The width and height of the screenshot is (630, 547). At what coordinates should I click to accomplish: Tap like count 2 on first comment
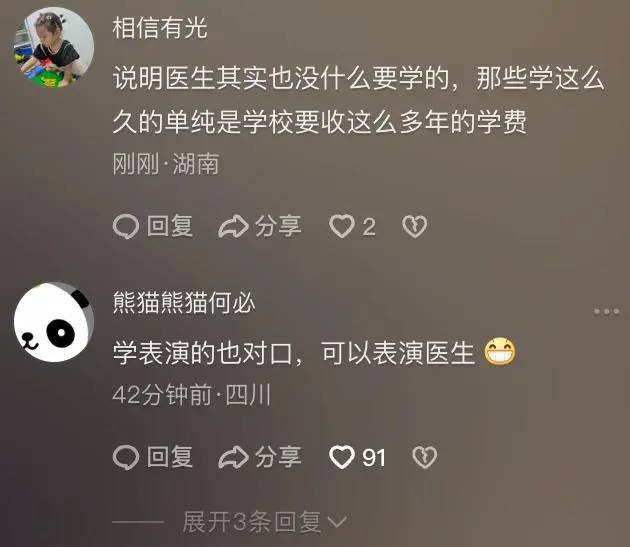(x=369, y=227)
